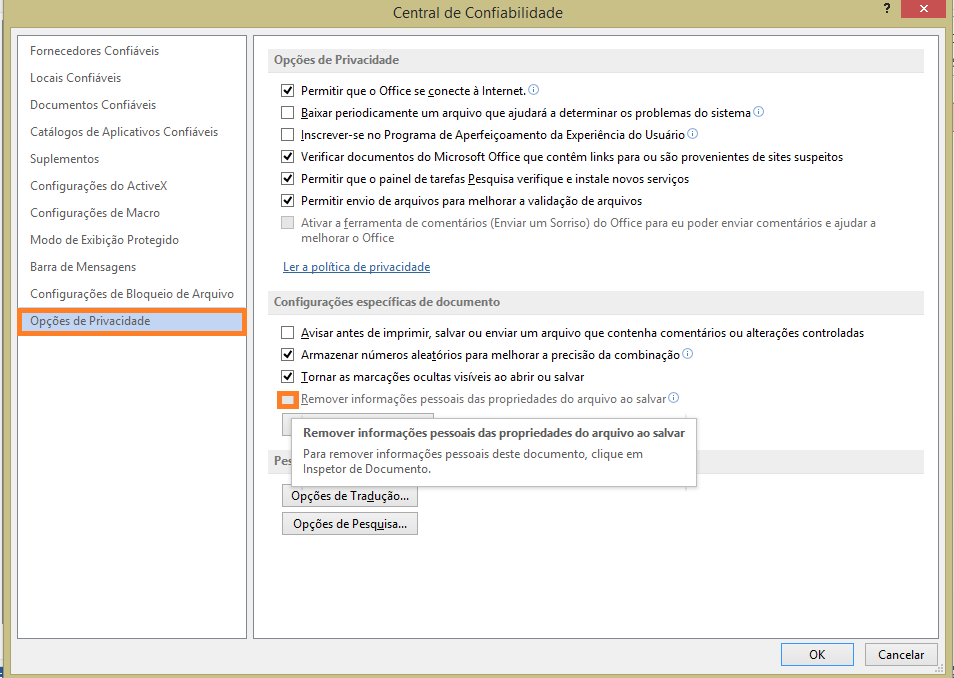Uncheck Permitir que o Office se conecte à Internet
This screenshot has height=678, width=954.
click(x=287, y=91)
